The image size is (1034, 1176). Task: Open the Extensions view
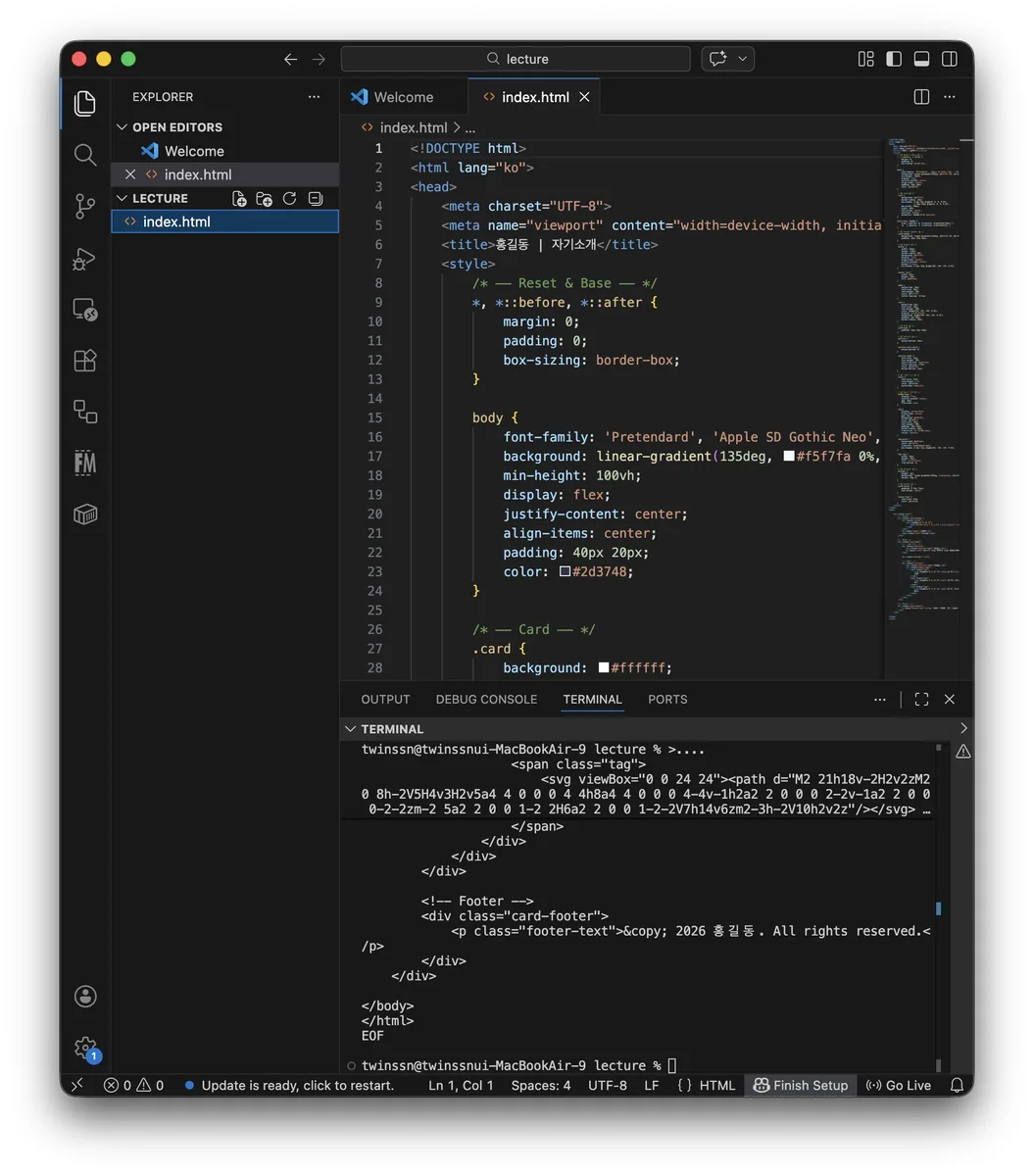click(85, 361)
